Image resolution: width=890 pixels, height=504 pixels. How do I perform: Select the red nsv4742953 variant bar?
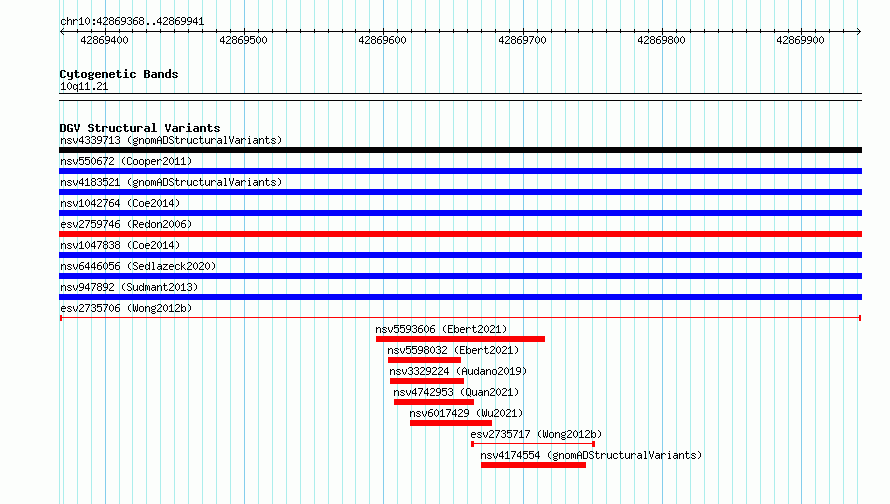[434, 402]
